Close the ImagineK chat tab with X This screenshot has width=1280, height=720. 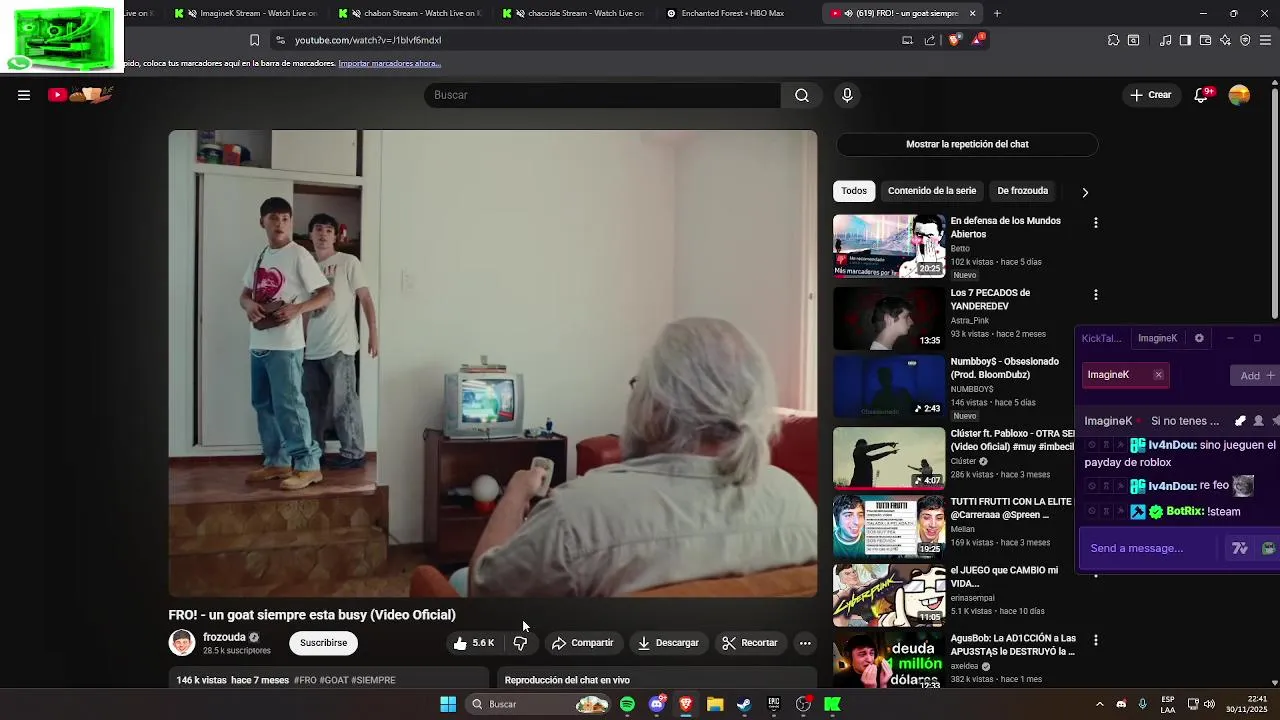click(1158, 375)
